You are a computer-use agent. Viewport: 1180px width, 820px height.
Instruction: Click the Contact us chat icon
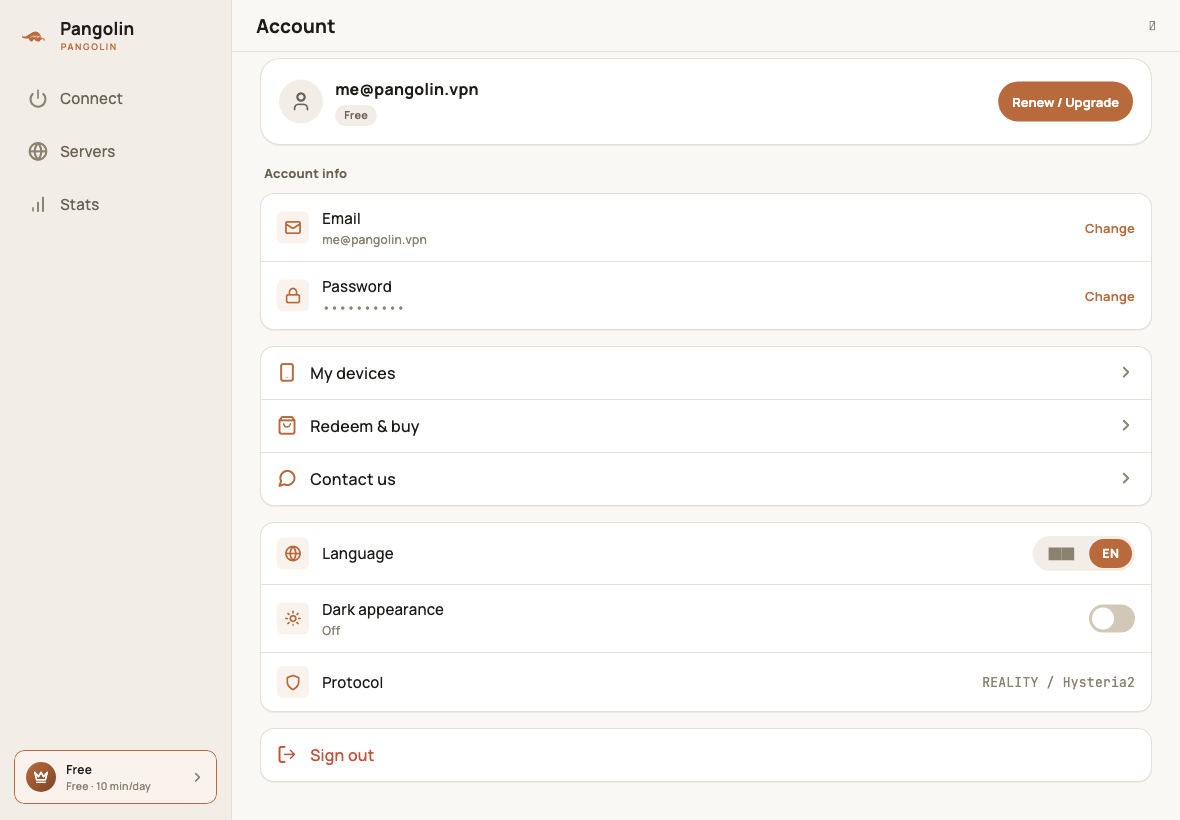pos(287,478)
